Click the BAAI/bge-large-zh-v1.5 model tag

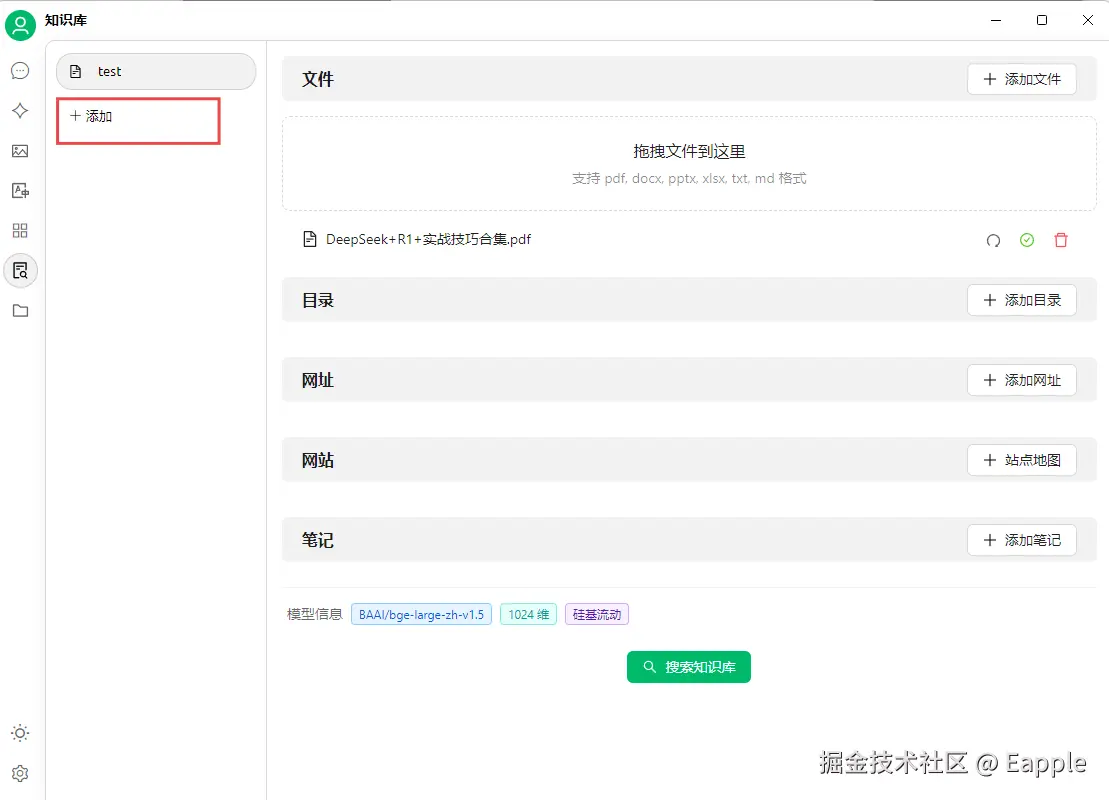click(x=422, y=614)
